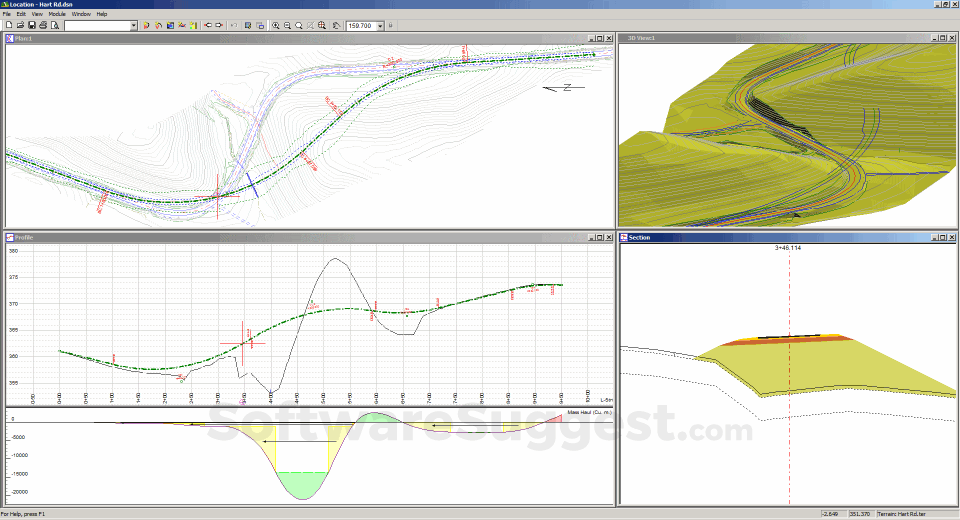Click the left arrow station icon
Screen dimensions: 960x520
pyautogui.click(x=208, y=25)
